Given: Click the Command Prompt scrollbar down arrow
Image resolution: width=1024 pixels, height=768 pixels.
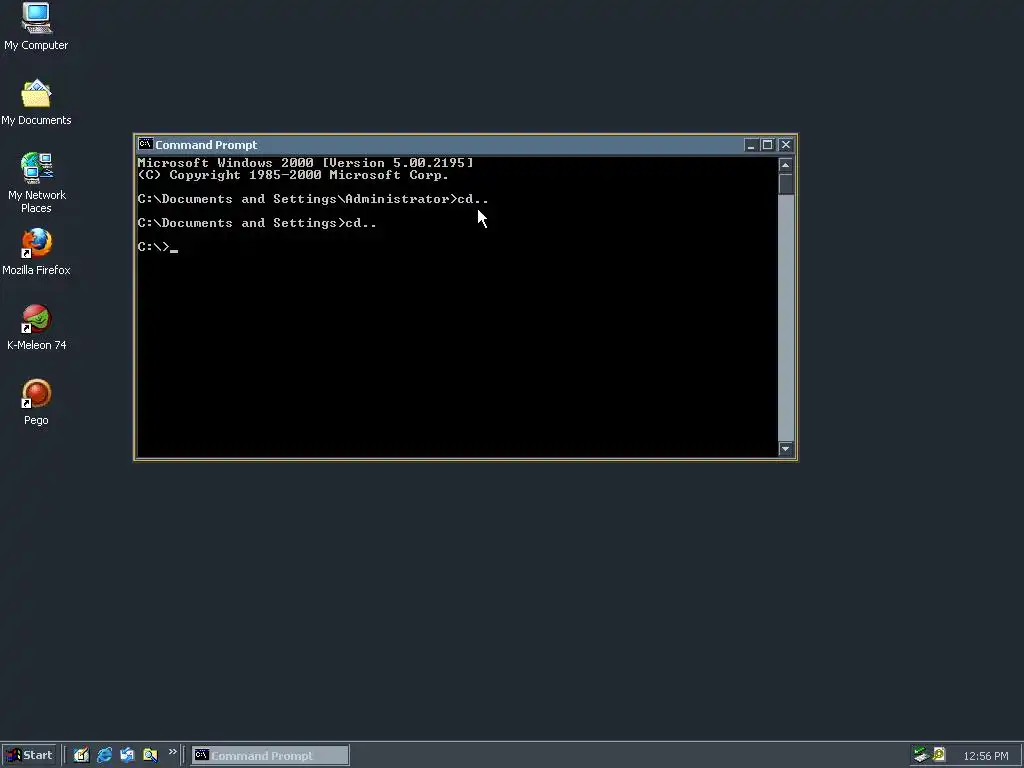Looking at the screenshot, I should coord(786,449).
